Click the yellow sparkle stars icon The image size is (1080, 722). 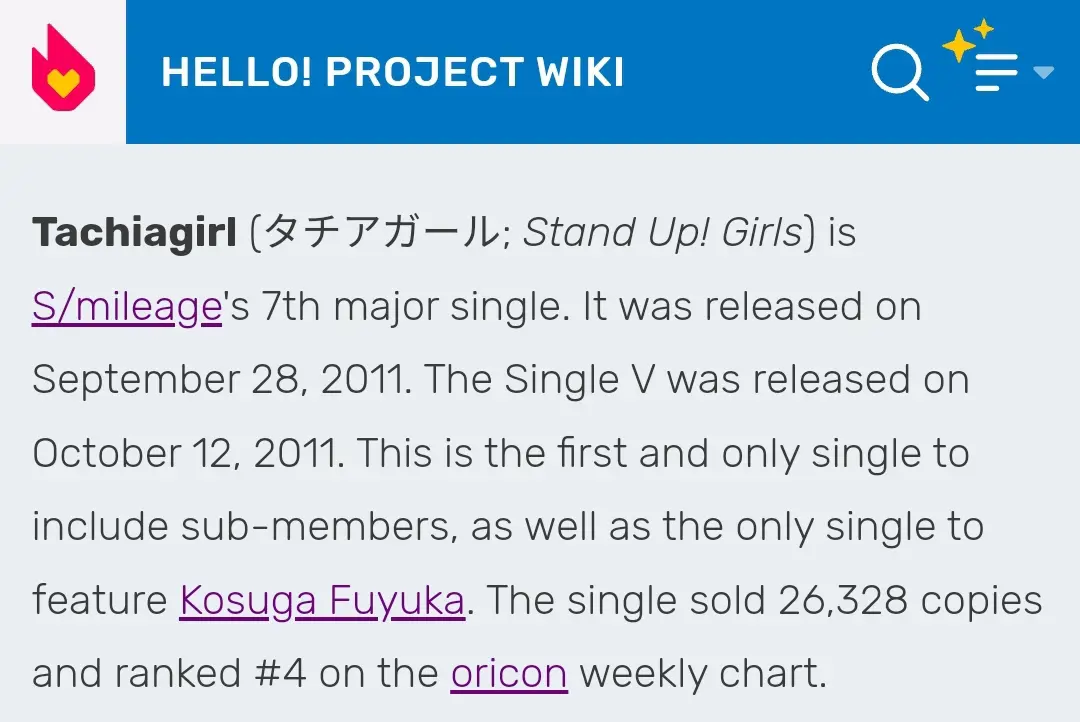[966, 40]
